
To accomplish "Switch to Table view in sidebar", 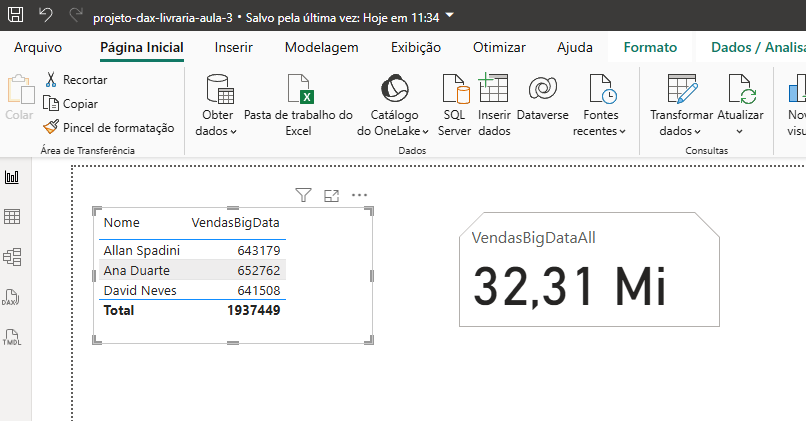I will [12, 217].
